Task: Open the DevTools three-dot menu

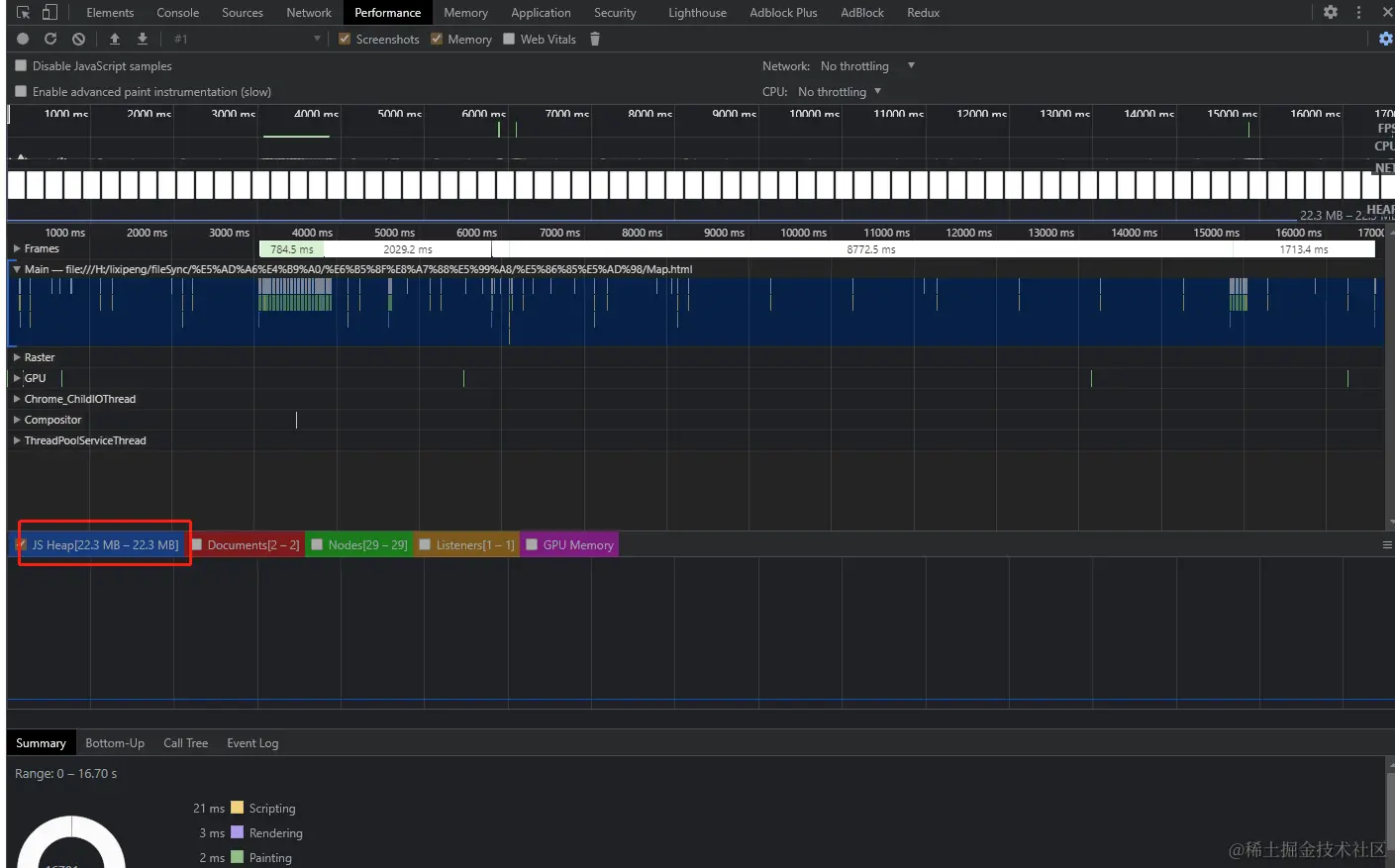Action: (x=1358, y=12)
